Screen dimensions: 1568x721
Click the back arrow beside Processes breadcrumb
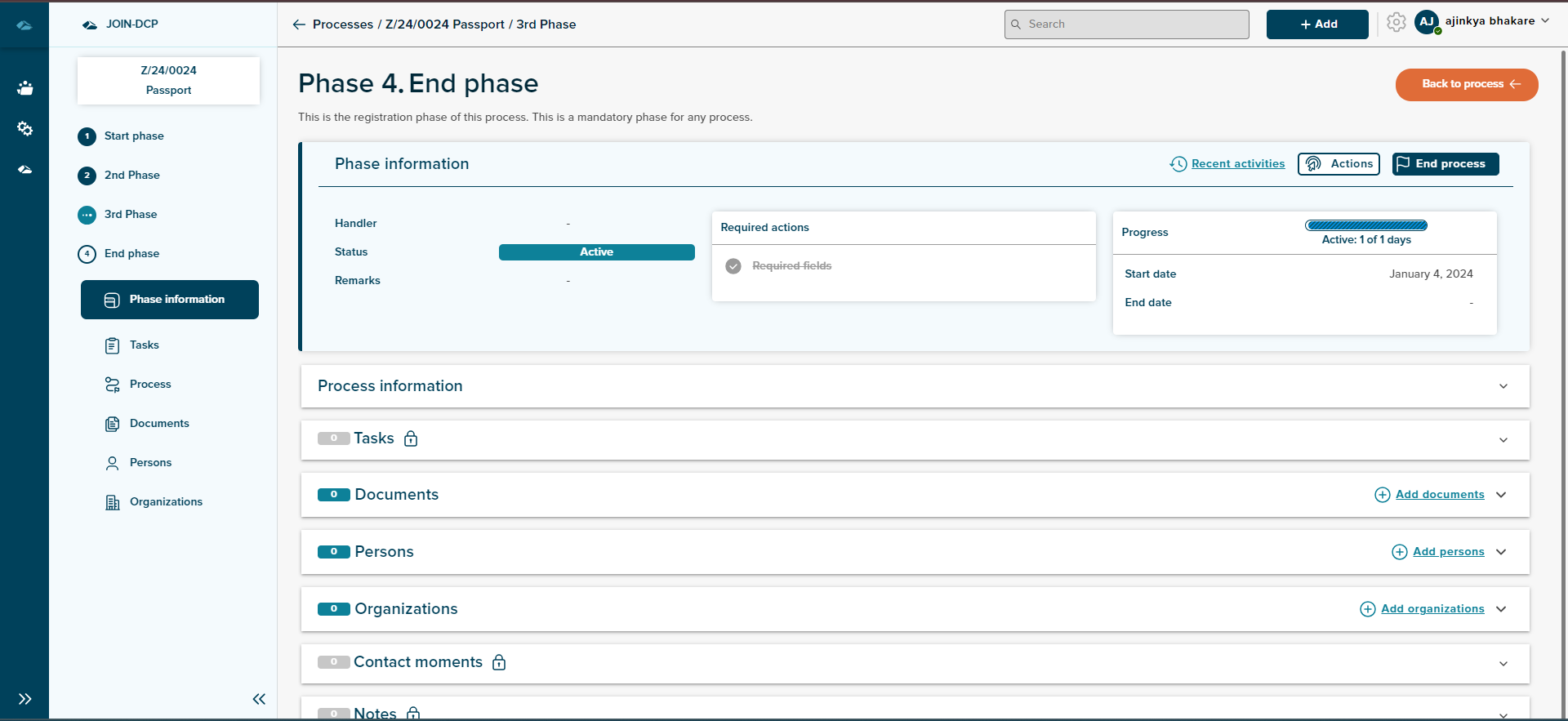coord(299,24)
